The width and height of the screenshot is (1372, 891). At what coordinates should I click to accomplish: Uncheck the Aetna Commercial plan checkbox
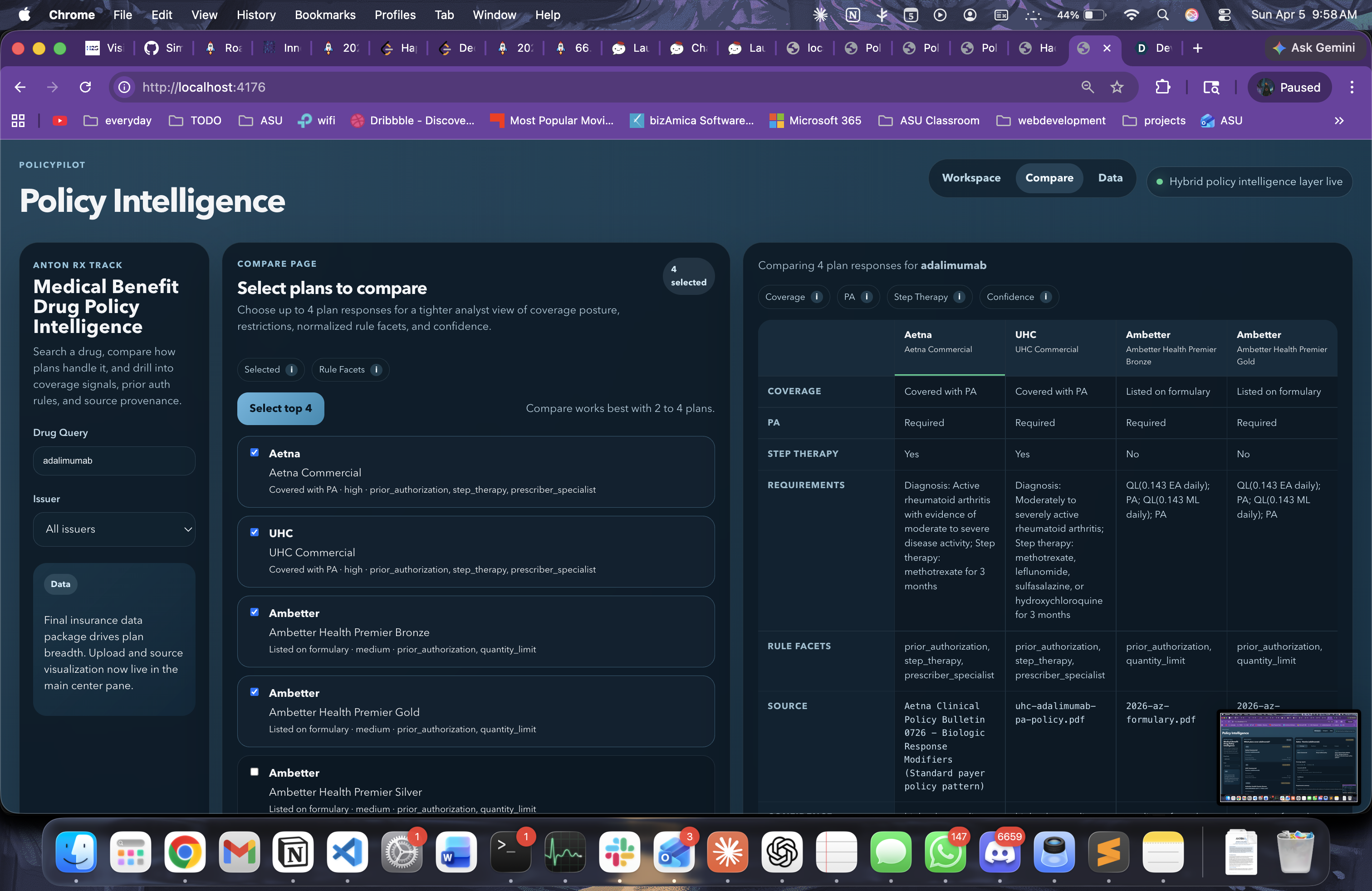point(254,452)
